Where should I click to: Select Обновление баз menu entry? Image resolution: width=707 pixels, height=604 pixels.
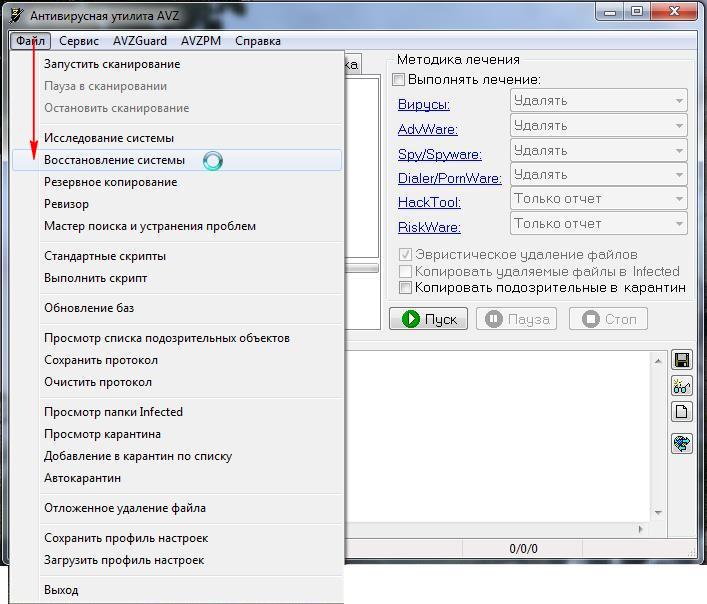pos(177,308)
